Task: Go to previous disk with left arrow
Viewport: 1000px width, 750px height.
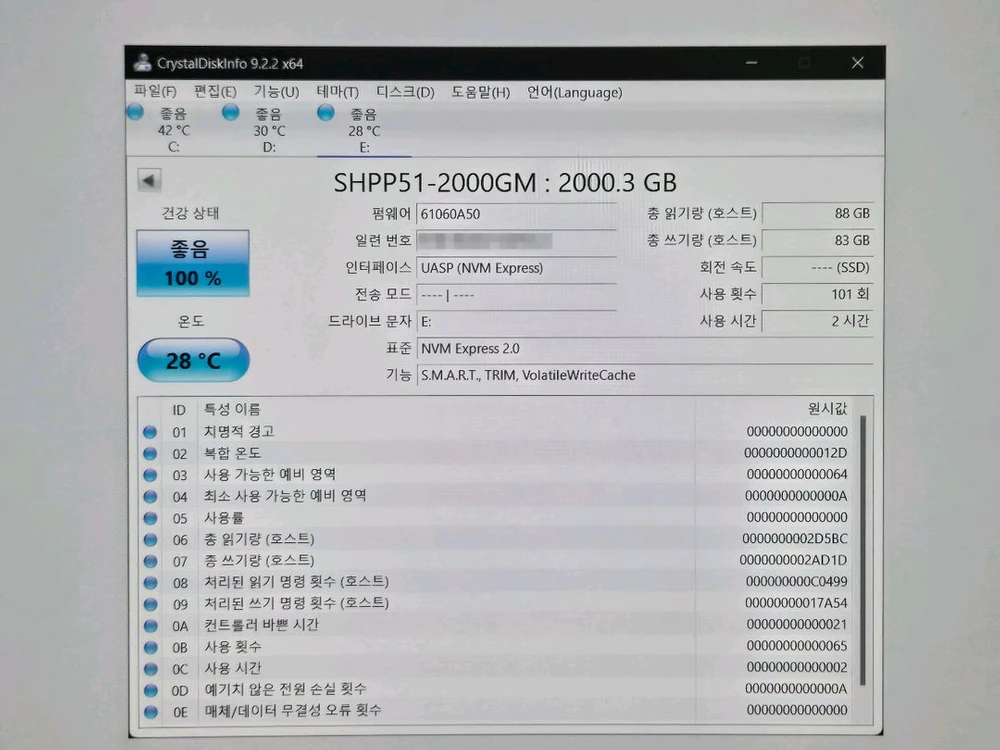Action: [x=149, y=180]
